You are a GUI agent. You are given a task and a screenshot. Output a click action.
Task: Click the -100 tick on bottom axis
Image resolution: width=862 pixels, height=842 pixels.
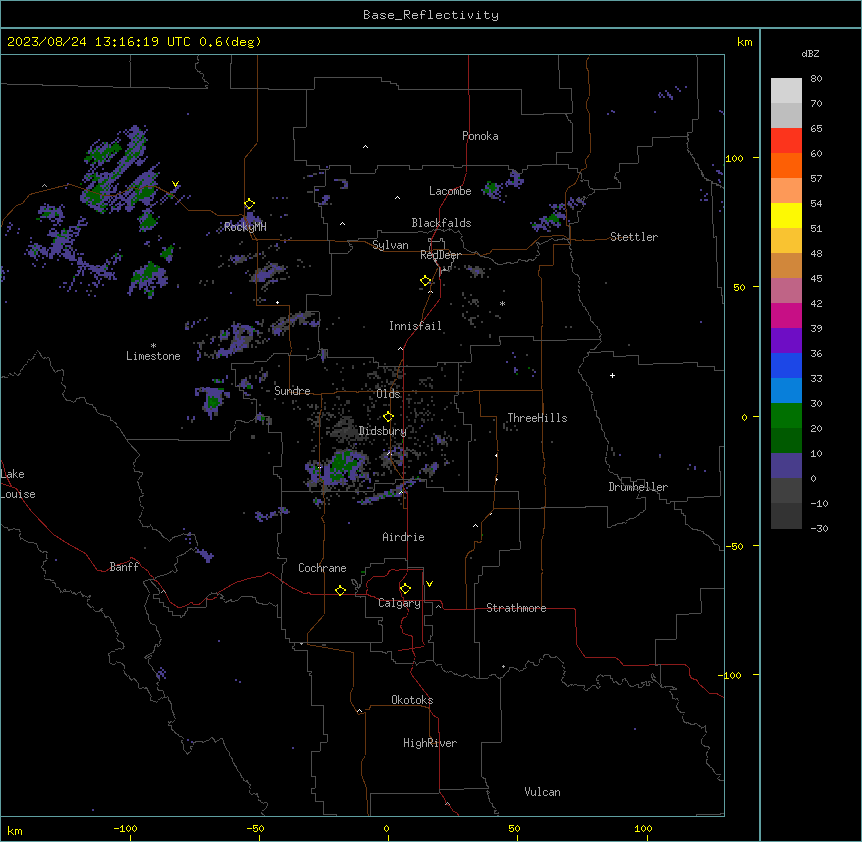125,828
